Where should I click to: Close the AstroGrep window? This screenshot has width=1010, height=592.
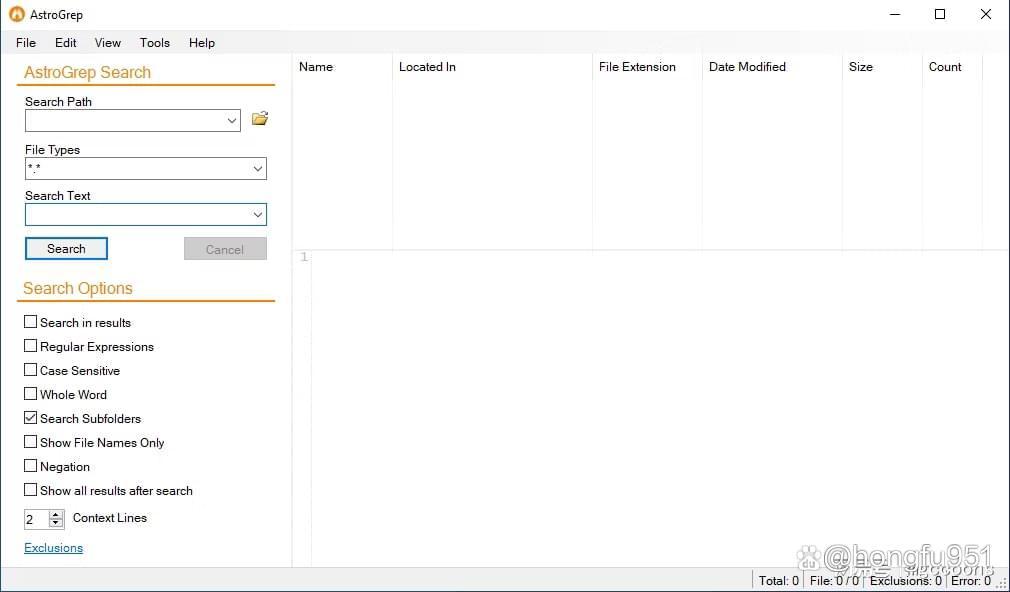click(x=986, y=14)
